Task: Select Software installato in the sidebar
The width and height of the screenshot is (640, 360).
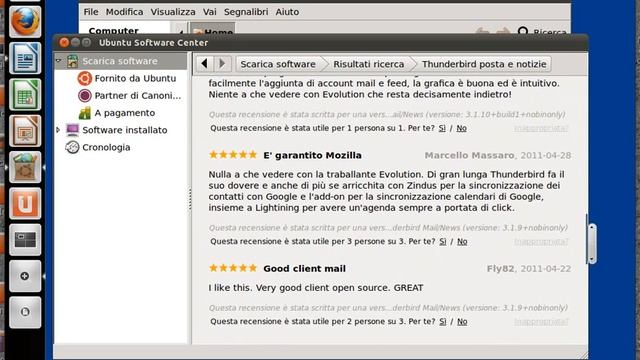Action: click(x=124, y=130)
